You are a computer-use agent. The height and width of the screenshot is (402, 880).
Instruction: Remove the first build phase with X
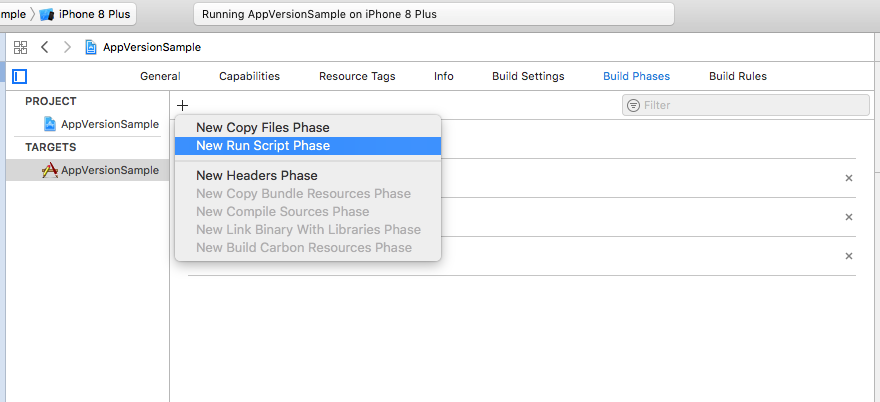click(x=849, y=178)
